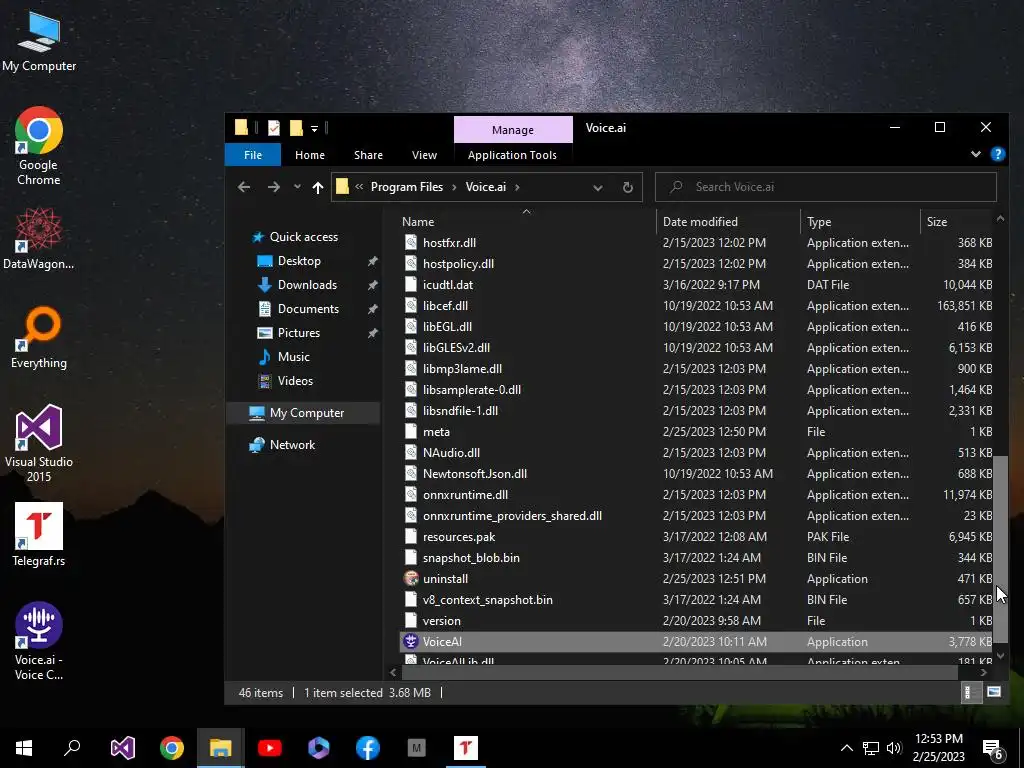
Task: Select the Everything search desktop shortcut
Action: [39, 338]
